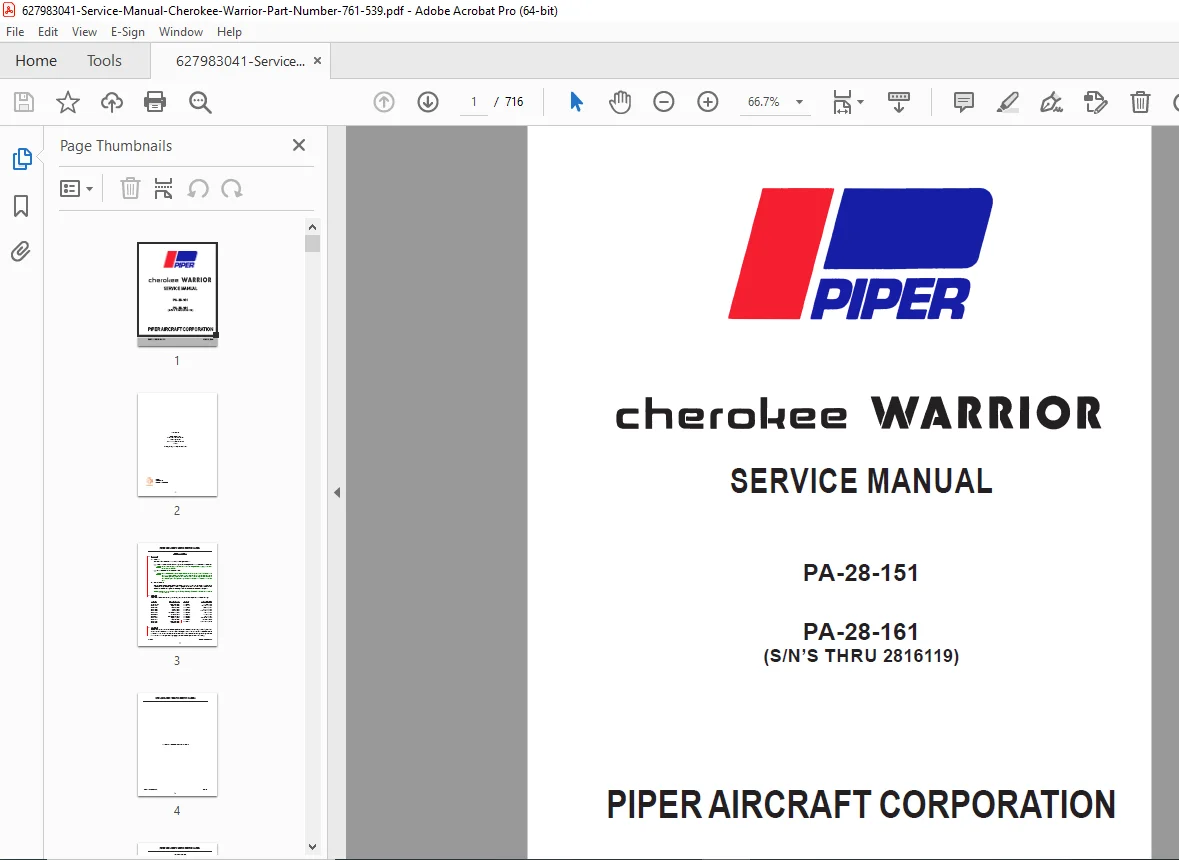This screenshot has width=1179, height=860.
Task: Activate the Selection arrow tool
Action: click(576, 102)
